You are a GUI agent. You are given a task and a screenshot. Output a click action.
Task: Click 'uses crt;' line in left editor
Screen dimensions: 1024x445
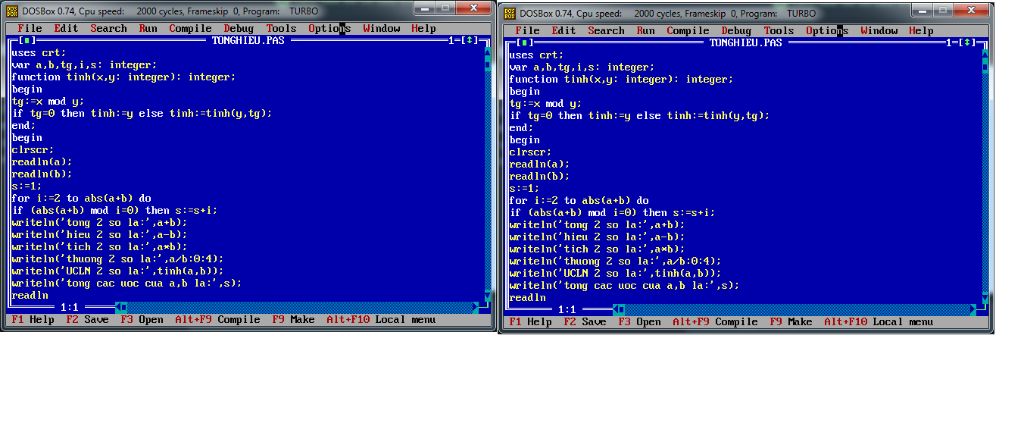(x=39, y=53)
